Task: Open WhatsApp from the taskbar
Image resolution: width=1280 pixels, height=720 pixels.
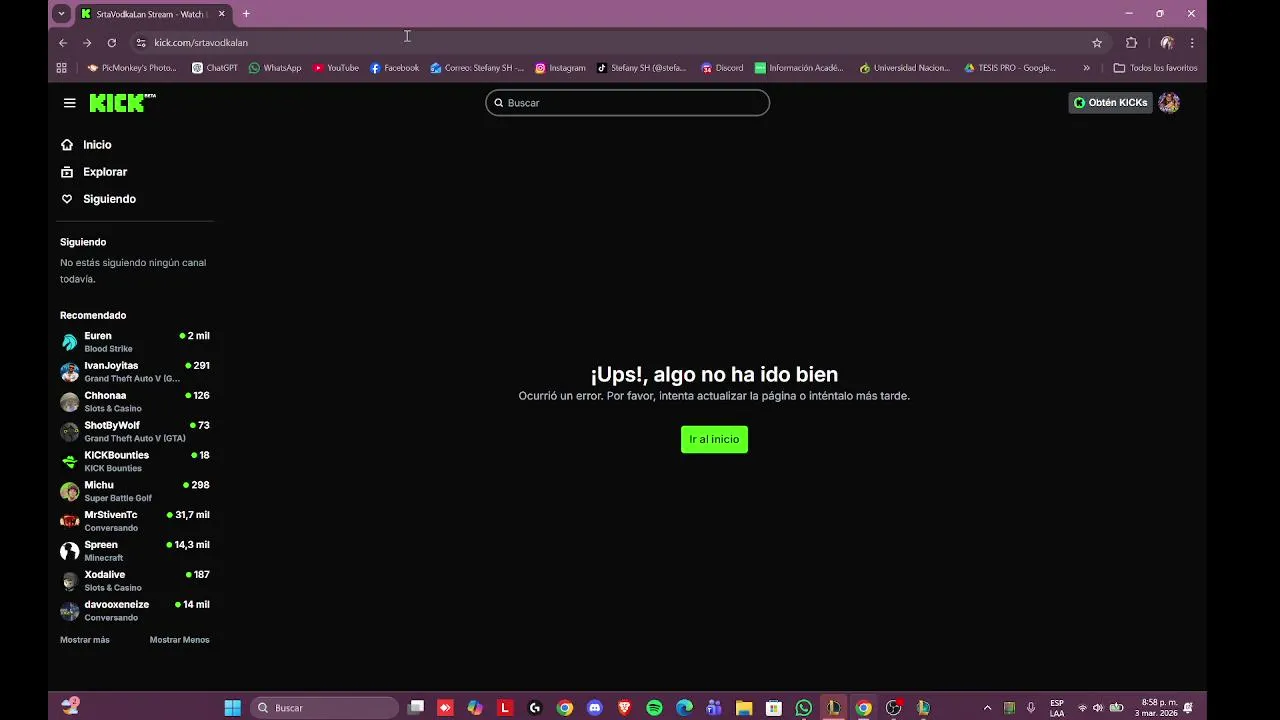Action: point(804,708)
